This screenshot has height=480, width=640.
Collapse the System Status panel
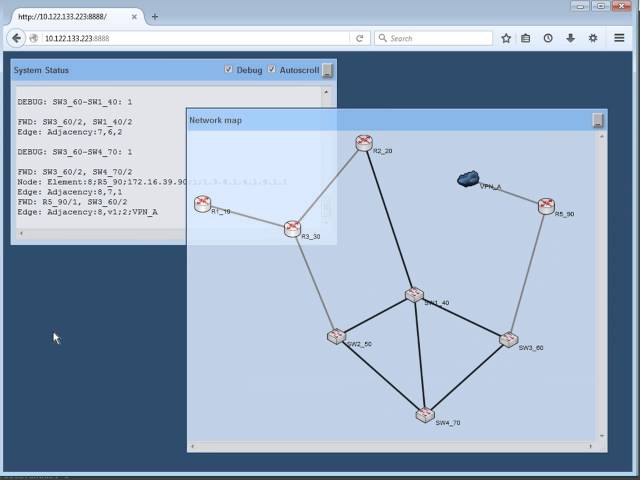click(x=328, y=70)
